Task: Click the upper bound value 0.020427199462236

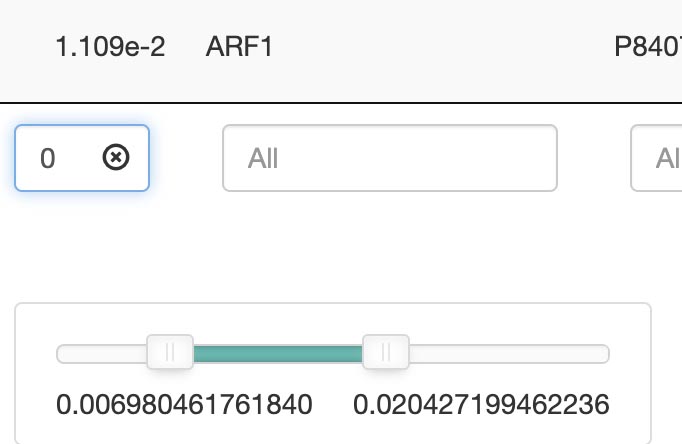Action: 481,404
